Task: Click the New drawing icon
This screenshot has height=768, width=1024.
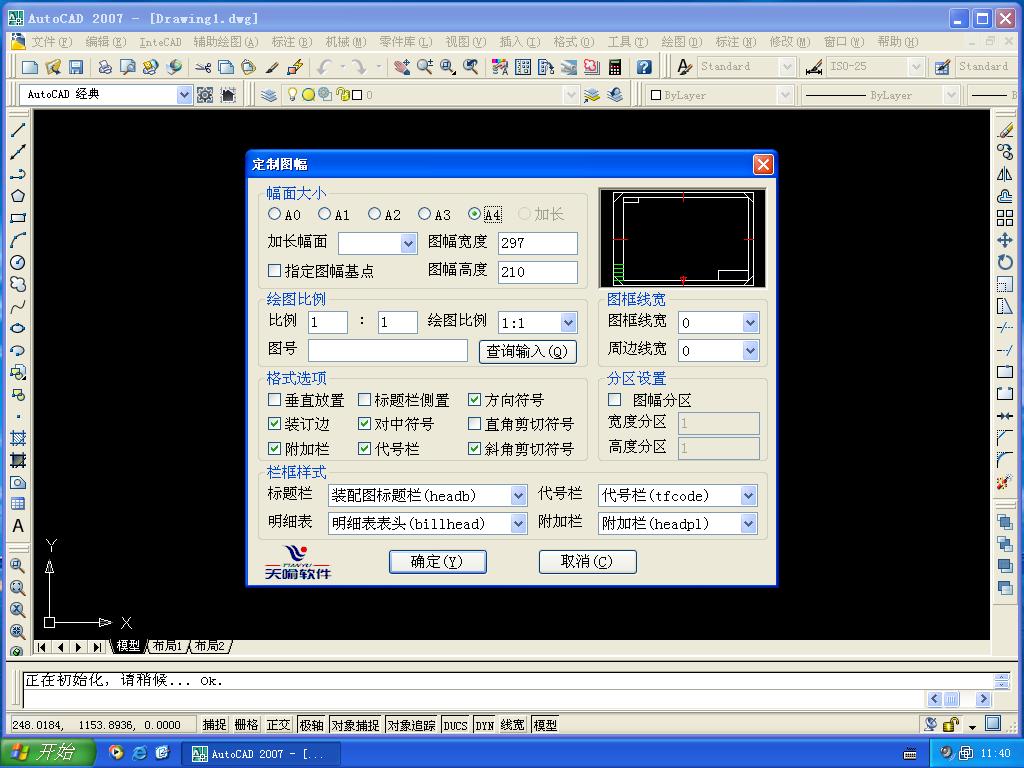Action: click(29, 67)
